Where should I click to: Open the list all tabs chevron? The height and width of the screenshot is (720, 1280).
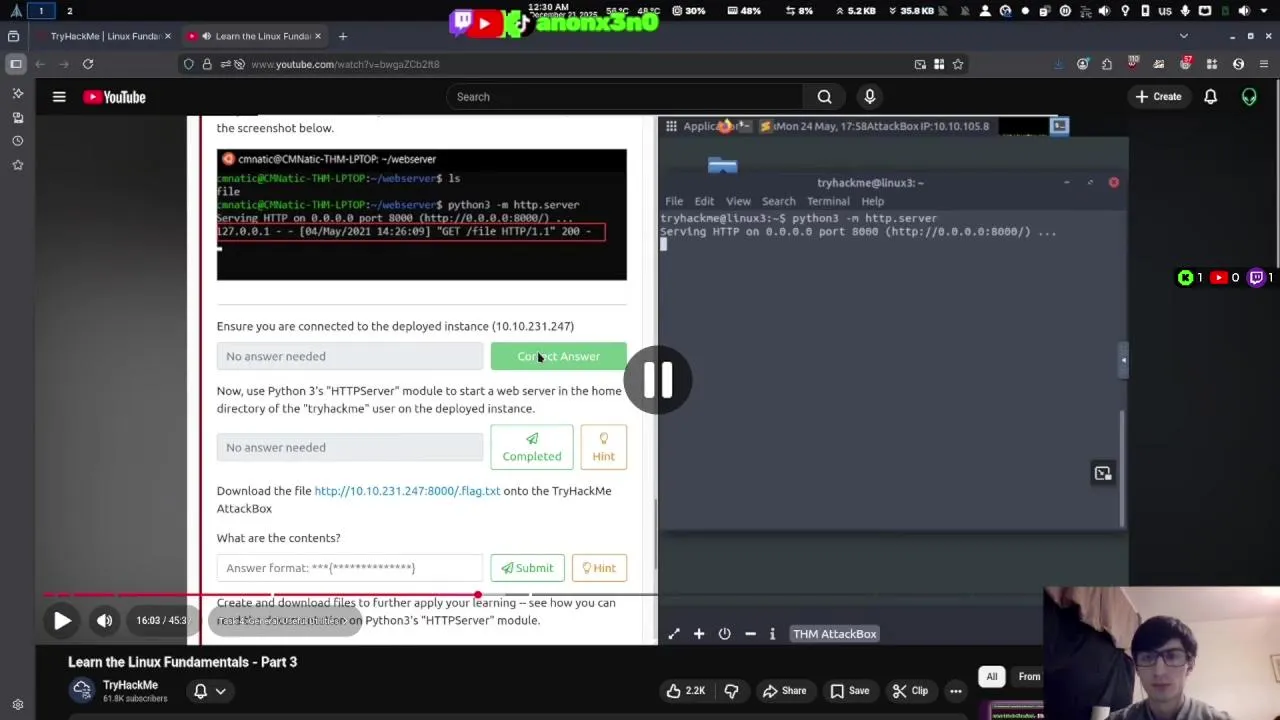coord(1184,36)
